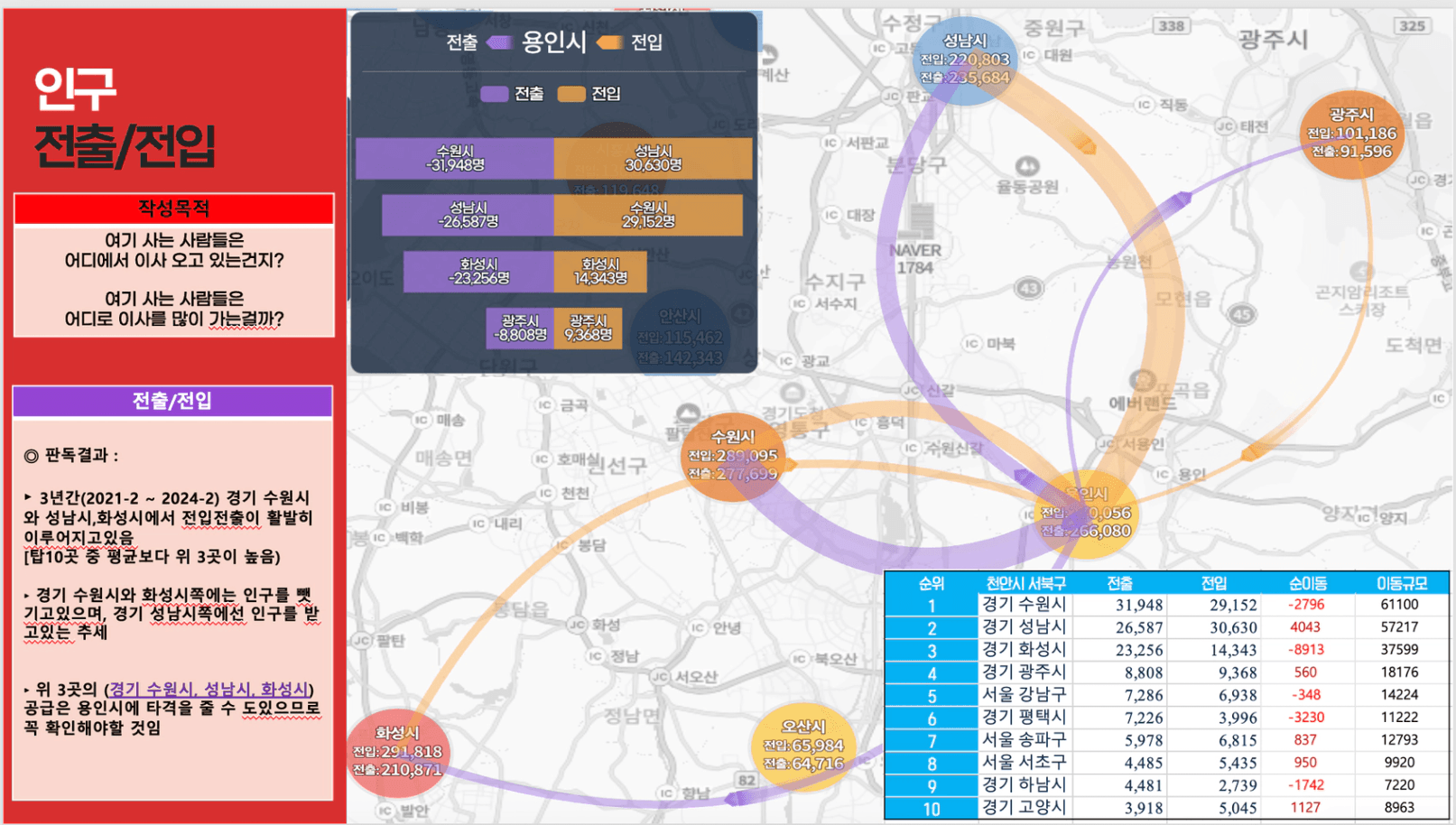
Task: Click the orange 전입 arrow icon beside 용인시 title
Action: tap(609, 42)
